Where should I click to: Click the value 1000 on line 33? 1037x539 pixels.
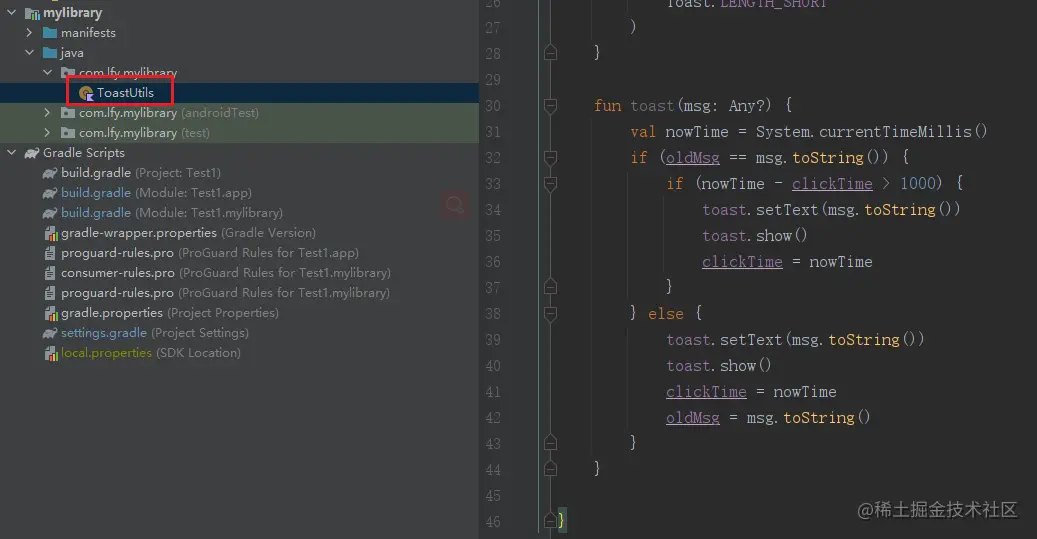[918, 183]
